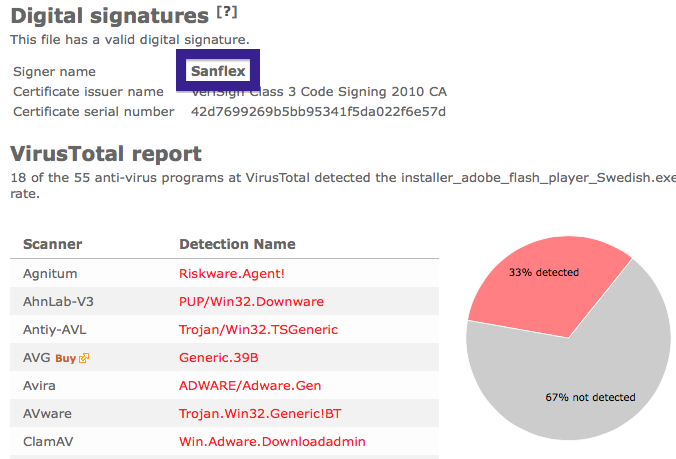Click the PUP/Win32.Downware detection
Viewport: 676px width, 459px height.
coord(251,302)
